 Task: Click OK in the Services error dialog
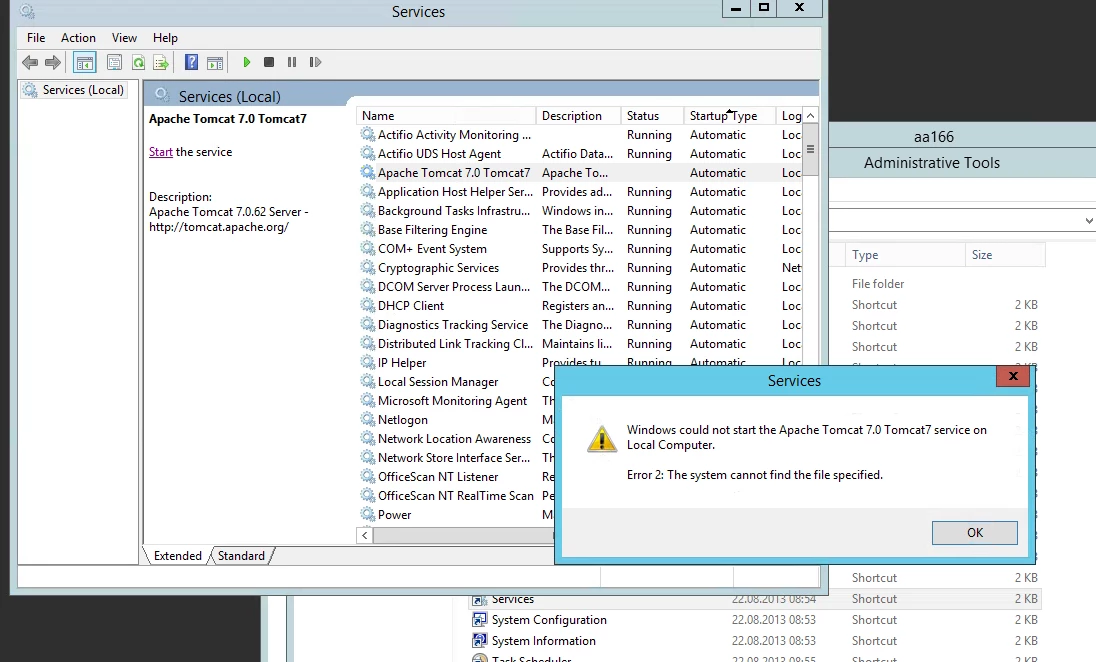click(x=974, y=533)
